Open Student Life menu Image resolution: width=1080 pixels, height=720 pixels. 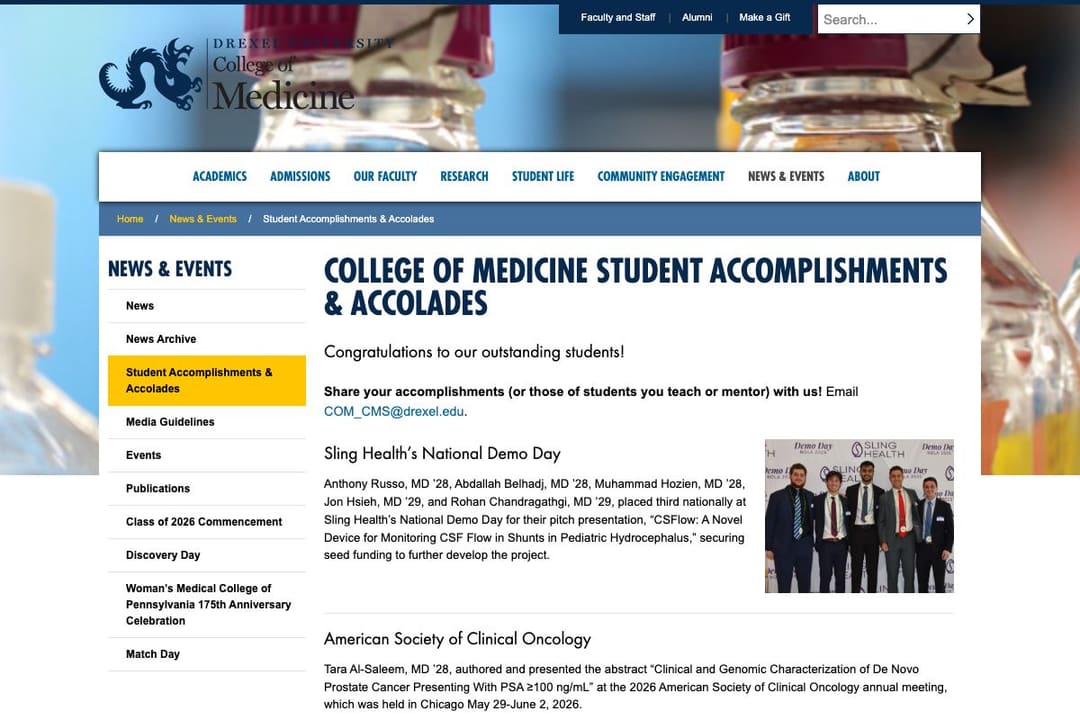(543, 176)
